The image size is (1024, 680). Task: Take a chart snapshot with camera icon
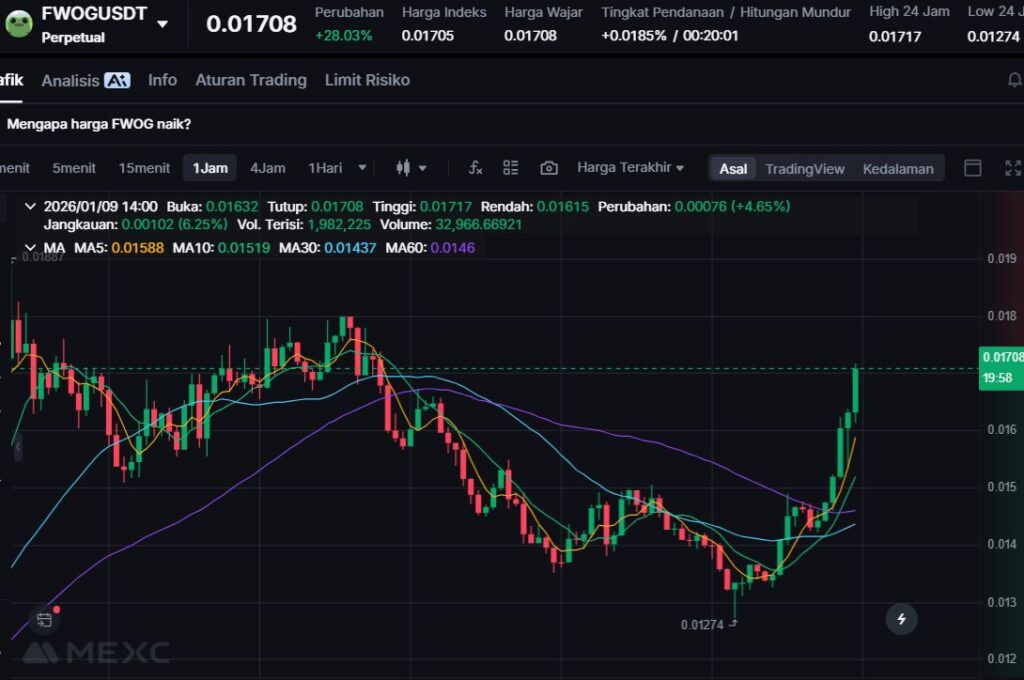(548, 168)
